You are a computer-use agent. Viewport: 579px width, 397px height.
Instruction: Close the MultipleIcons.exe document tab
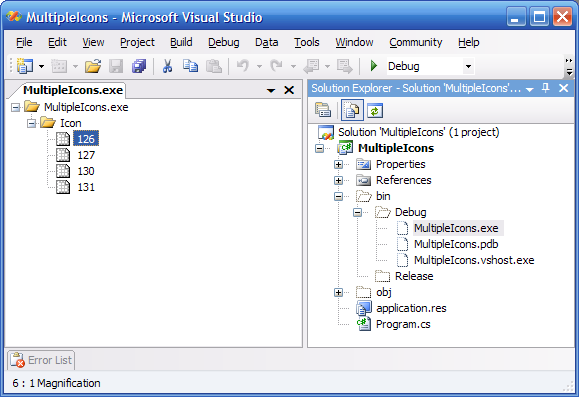(x=289, y=90)
